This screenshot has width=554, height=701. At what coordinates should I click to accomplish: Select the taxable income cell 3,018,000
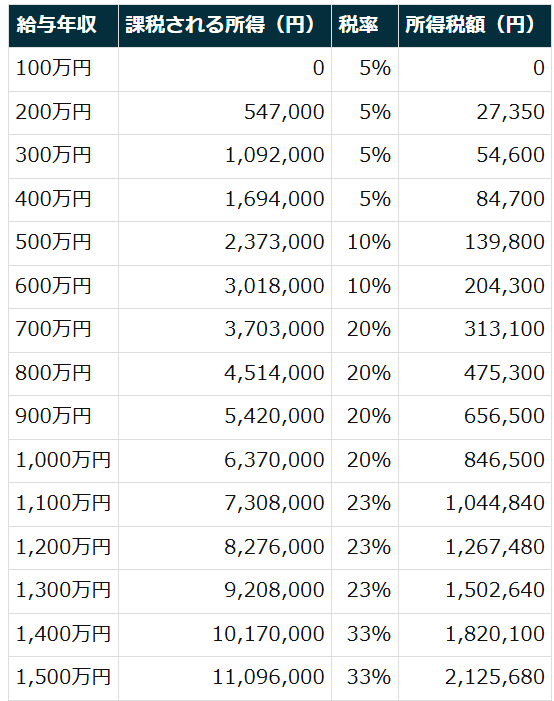click(x=225, y=286)
